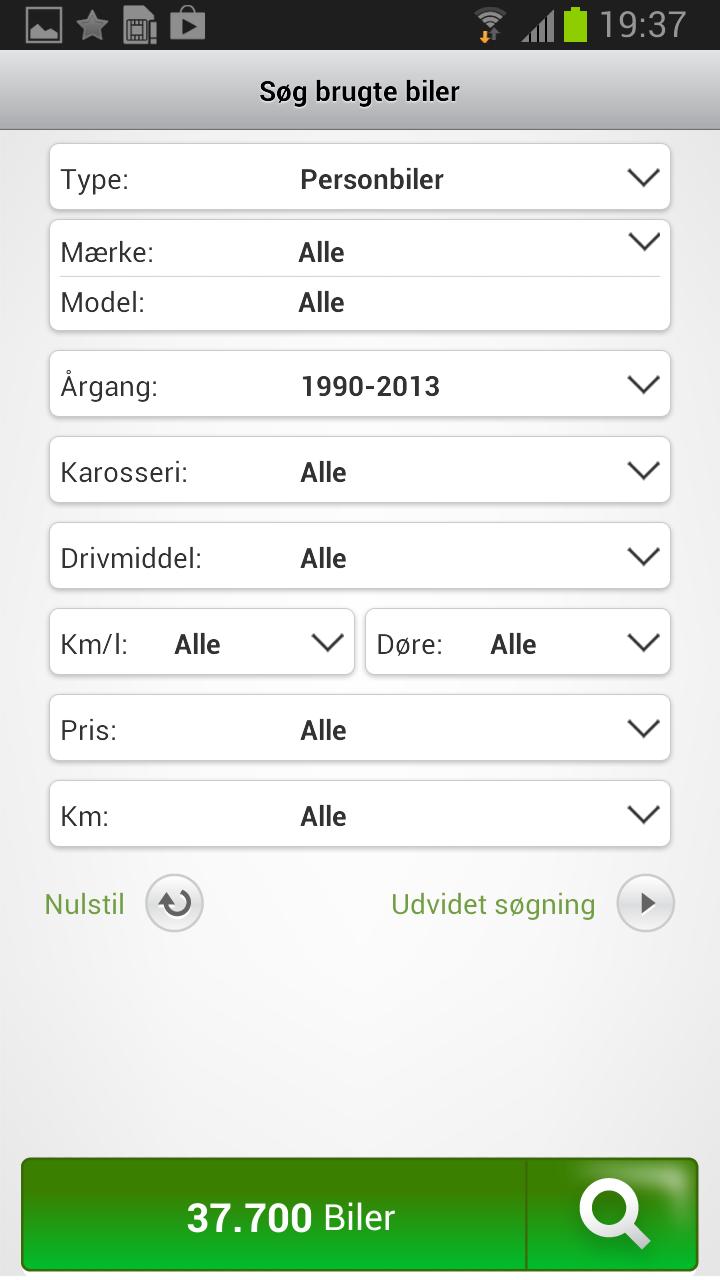Select the Model row showing Alle
The width and height of the screenshot is (720, 1280).
[x=360, y=303]
